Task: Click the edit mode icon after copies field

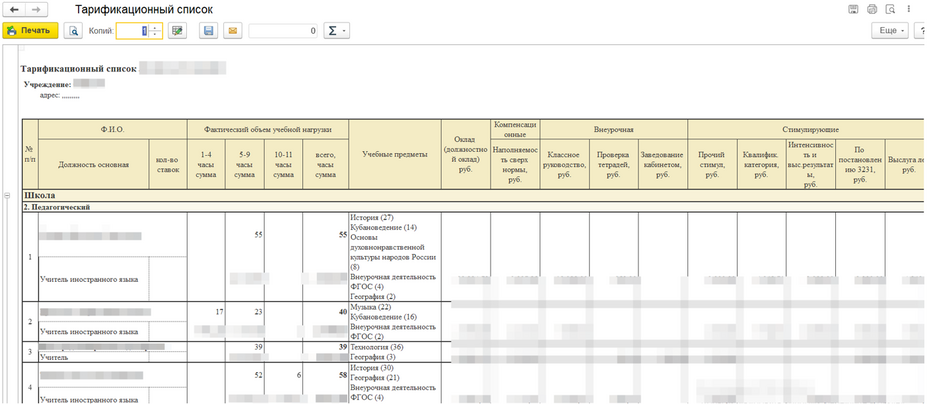Action: [177, 31]
